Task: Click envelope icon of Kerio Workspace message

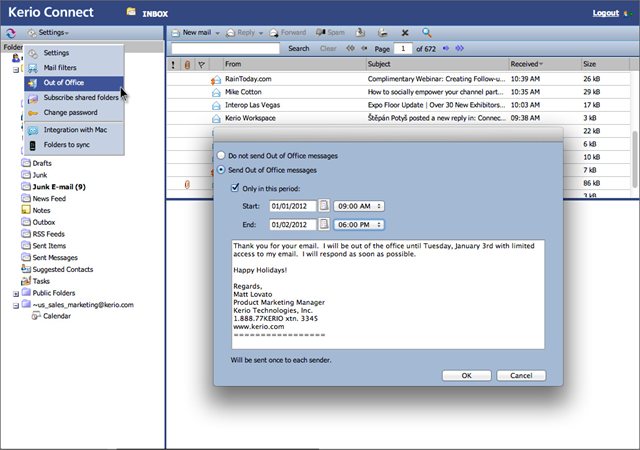Action: (216, 119)
